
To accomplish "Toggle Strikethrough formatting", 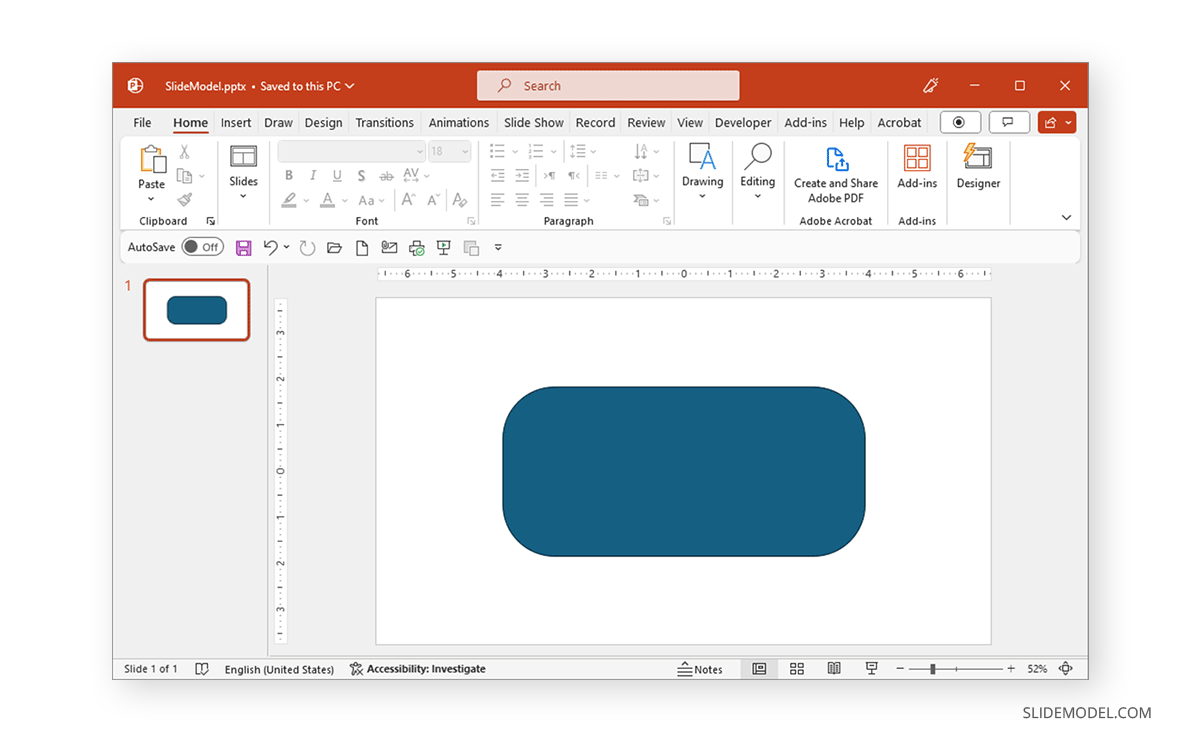I will pos(386,175).
